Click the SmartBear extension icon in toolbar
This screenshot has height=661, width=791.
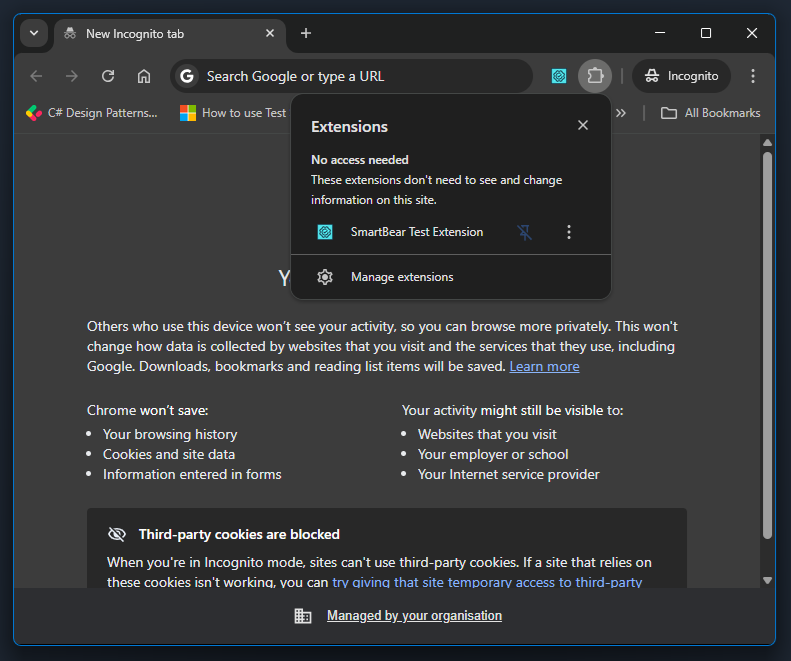click(559, 76)
